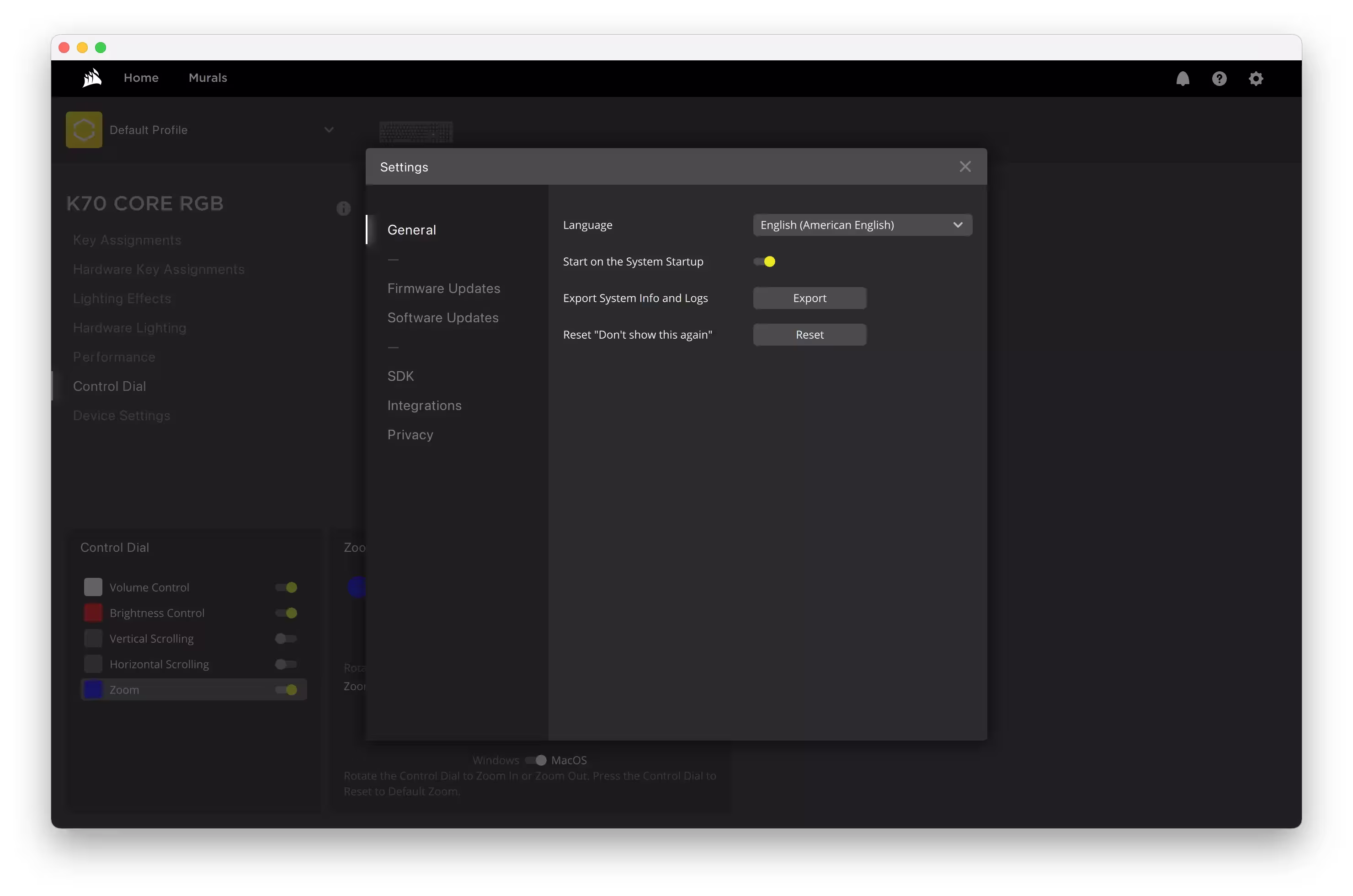Click the Reset button

(x=809, y=335)
